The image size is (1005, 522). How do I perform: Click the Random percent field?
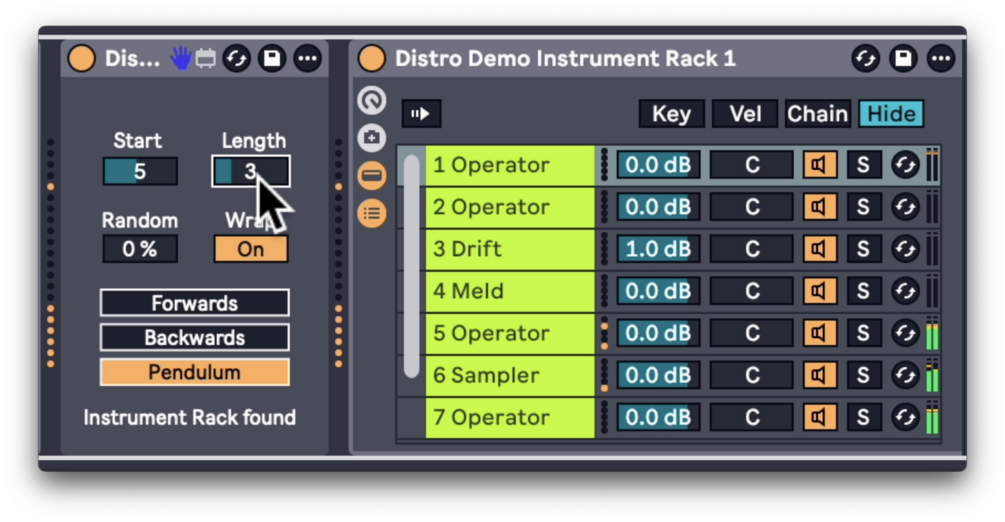[x=140, y=249]
